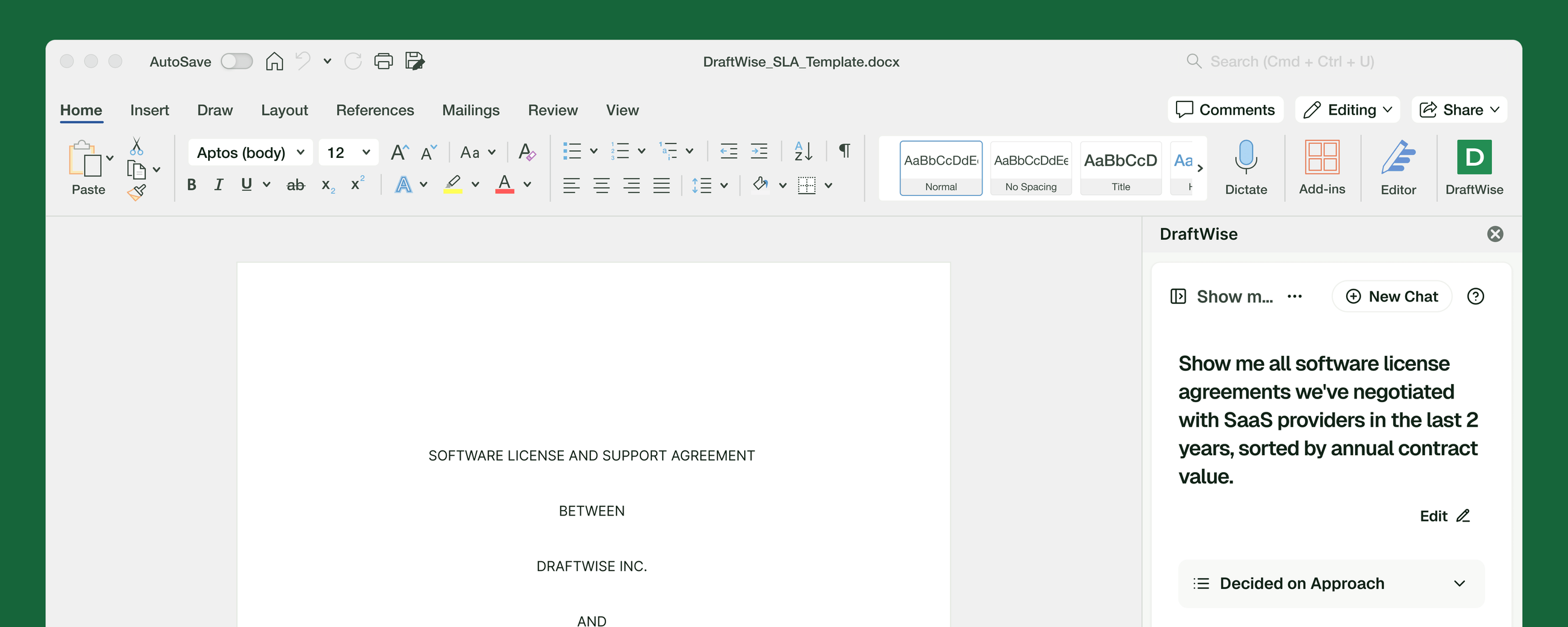Start Dictate with the microphone icon
1568x627 pixels.
(1245, 168)
